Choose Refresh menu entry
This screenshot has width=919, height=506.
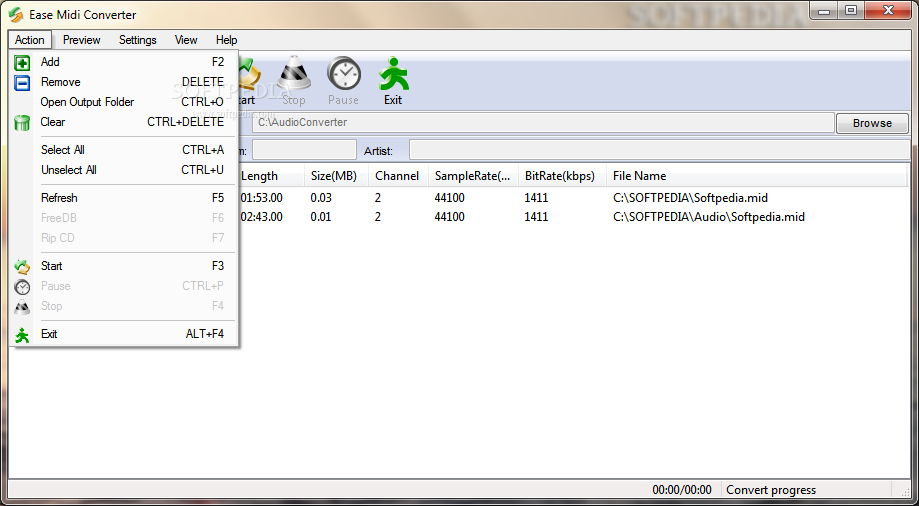[x=124, y=198]
